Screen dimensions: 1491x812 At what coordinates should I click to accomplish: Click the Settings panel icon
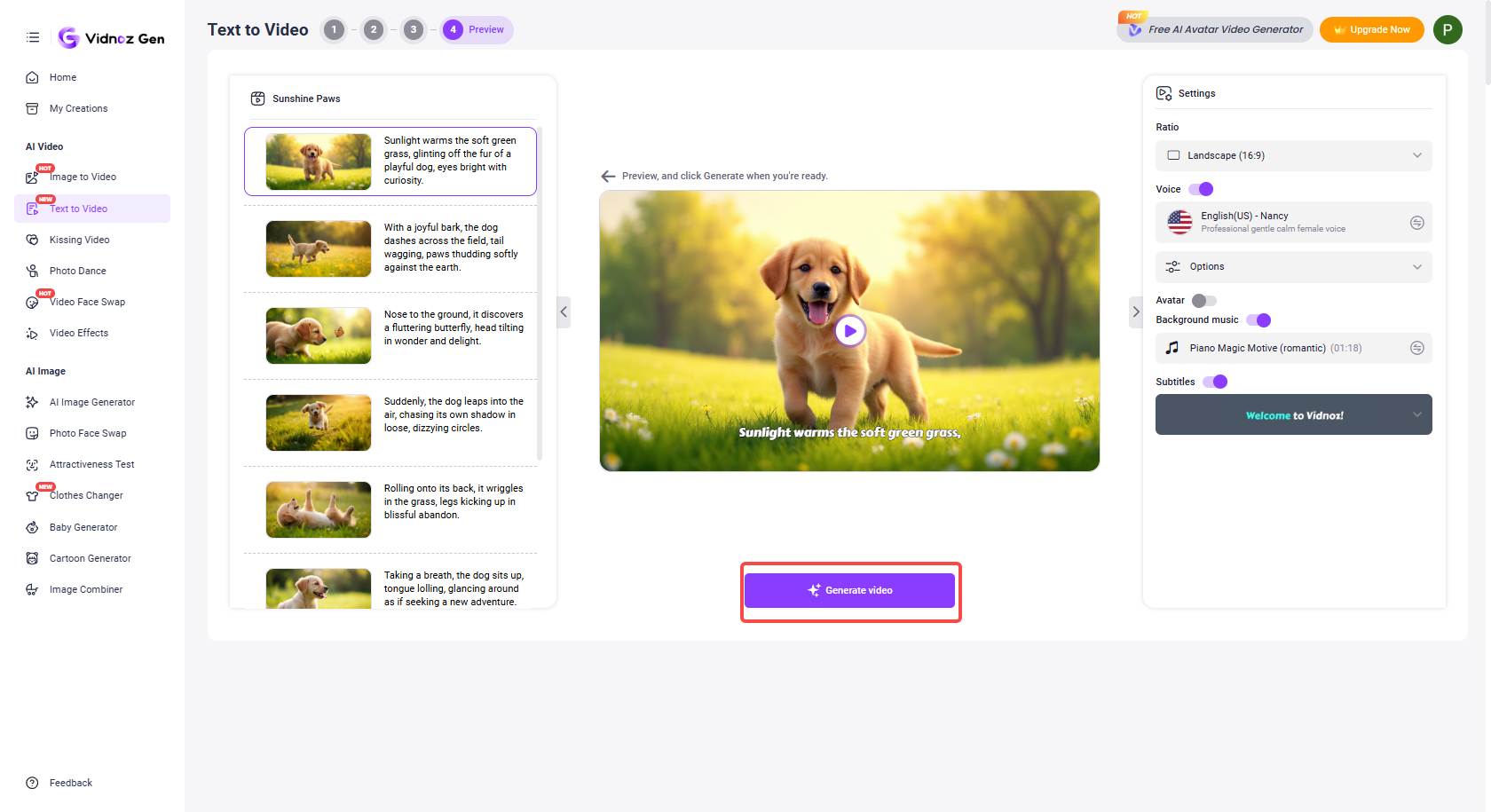click(x=1164, y=93)
